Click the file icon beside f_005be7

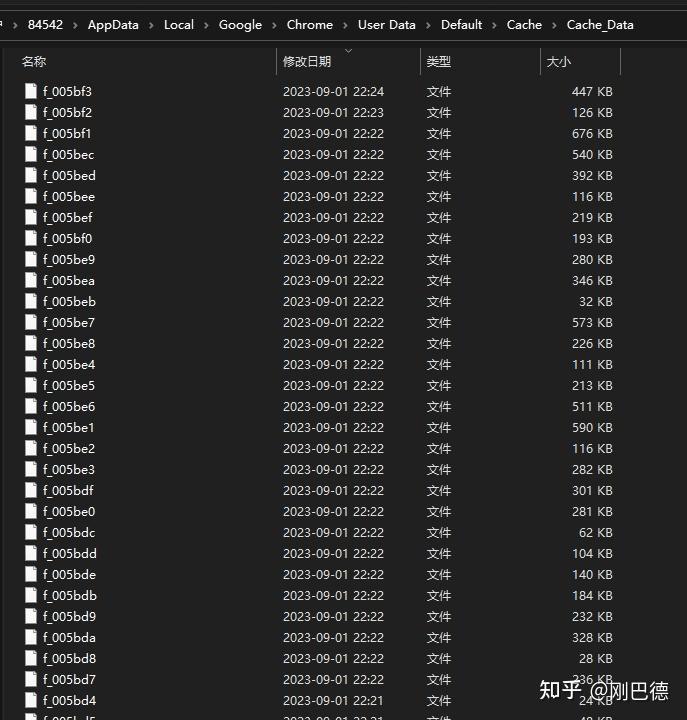(31, 322)
